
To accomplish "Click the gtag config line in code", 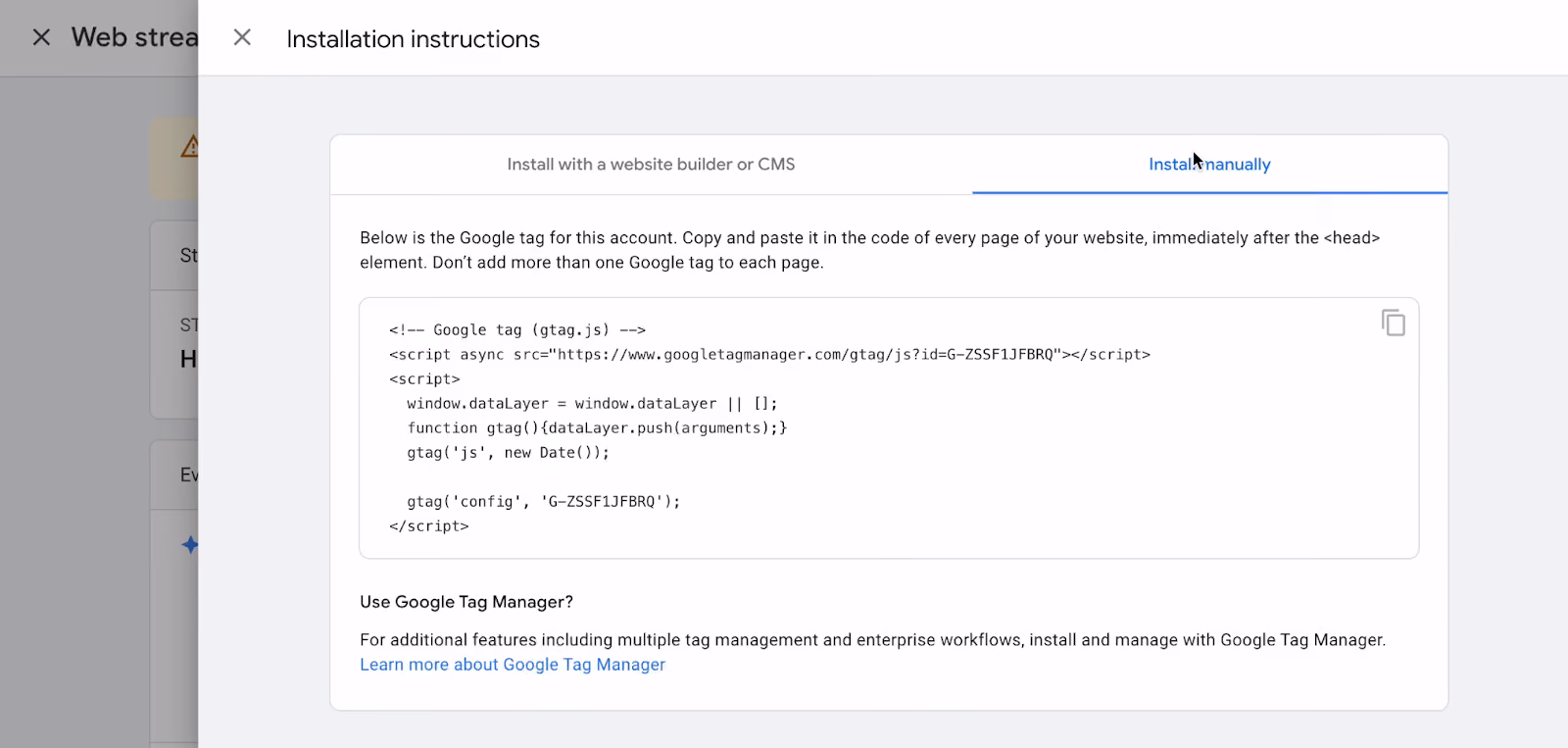I will pyautogui.click(x=544, y=502).
